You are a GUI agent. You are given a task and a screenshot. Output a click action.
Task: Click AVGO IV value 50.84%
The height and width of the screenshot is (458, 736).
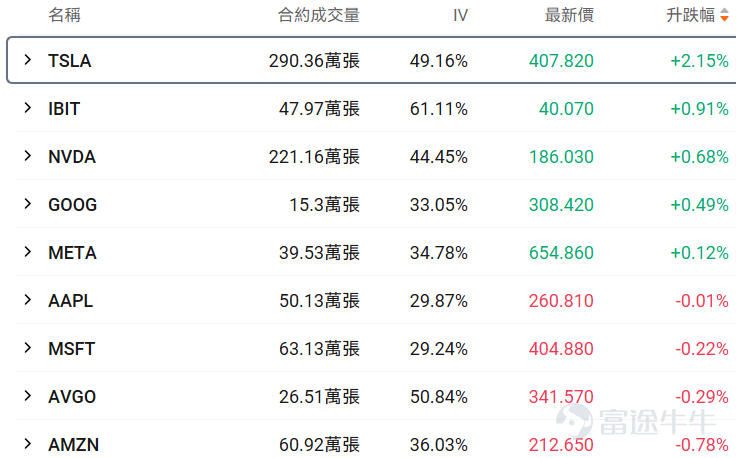point(439,397)
